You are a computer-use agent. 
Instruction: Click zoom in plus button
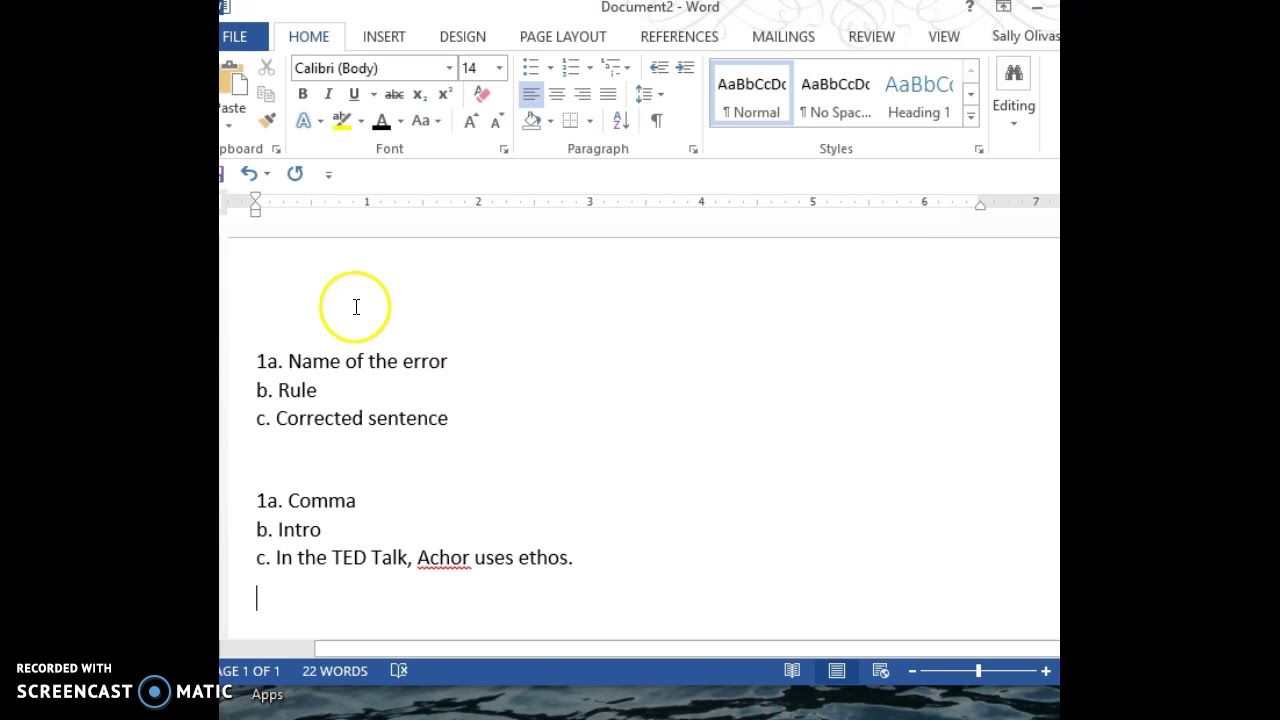(x=1046, y=671)
